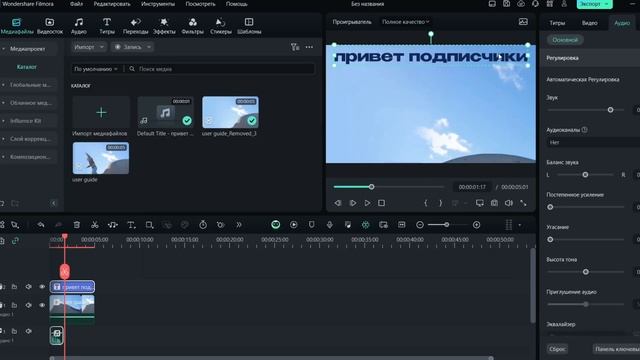The image size is (640, 360).
Task: Click the microphone voiceover icon
Action: coord(330,225)
